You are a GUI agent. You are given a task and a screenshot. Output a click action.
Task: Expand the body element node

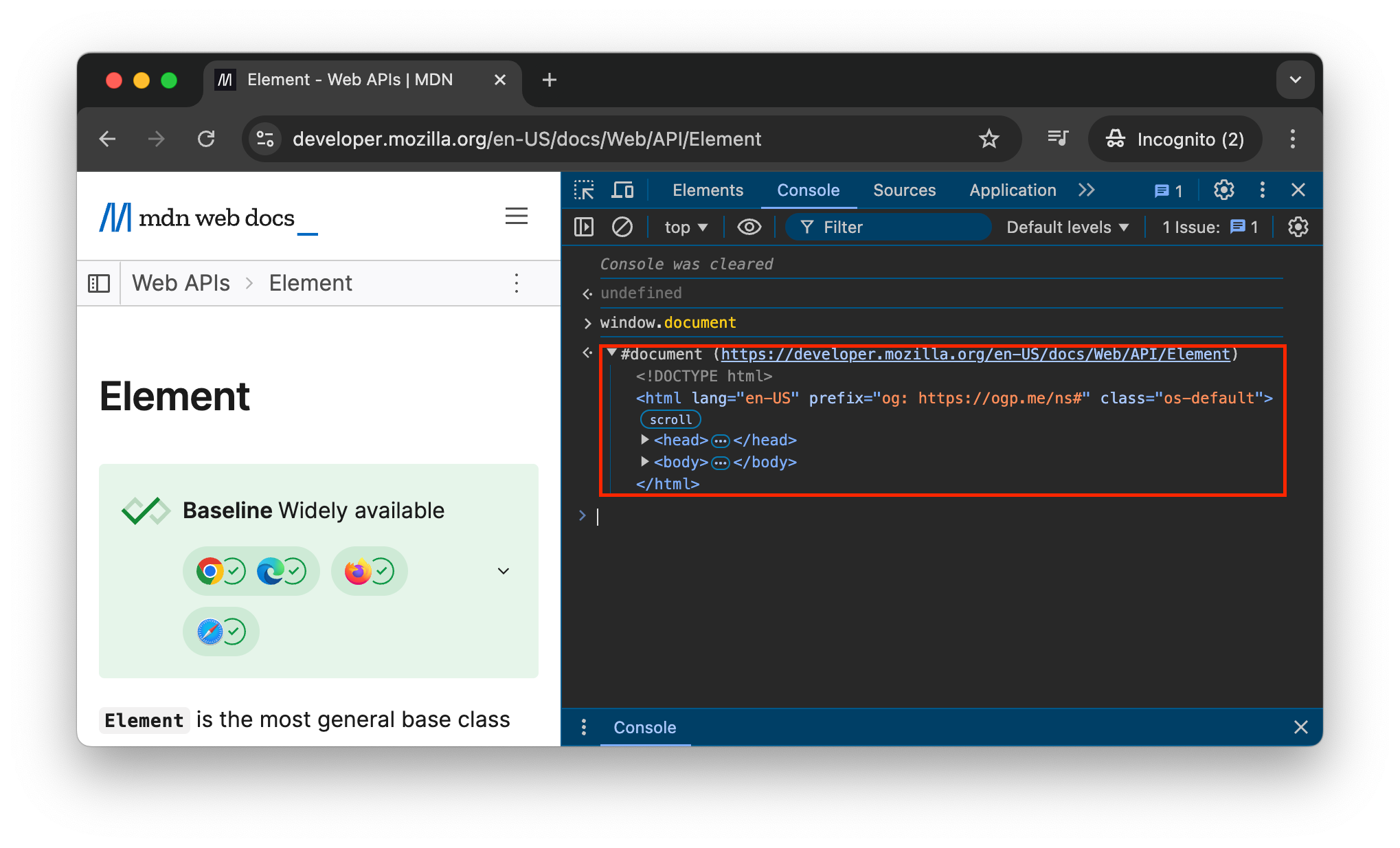pos(644,462)
